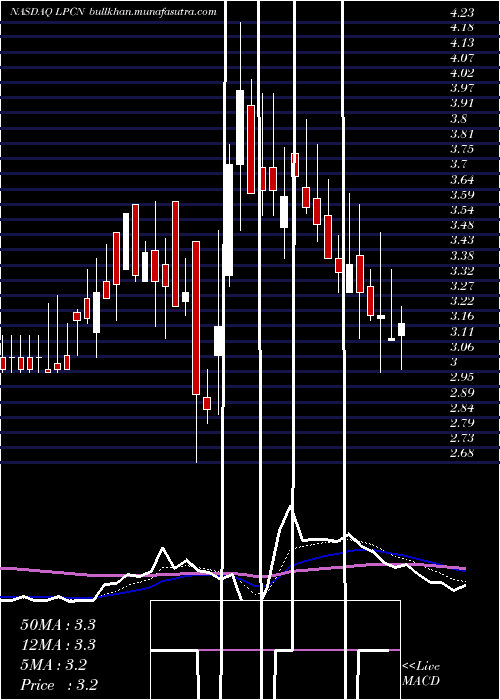This screenshot has width=500, height=700.
Task: Select the 12MA : 3.3 indicator text
Action: coord(58,645)
